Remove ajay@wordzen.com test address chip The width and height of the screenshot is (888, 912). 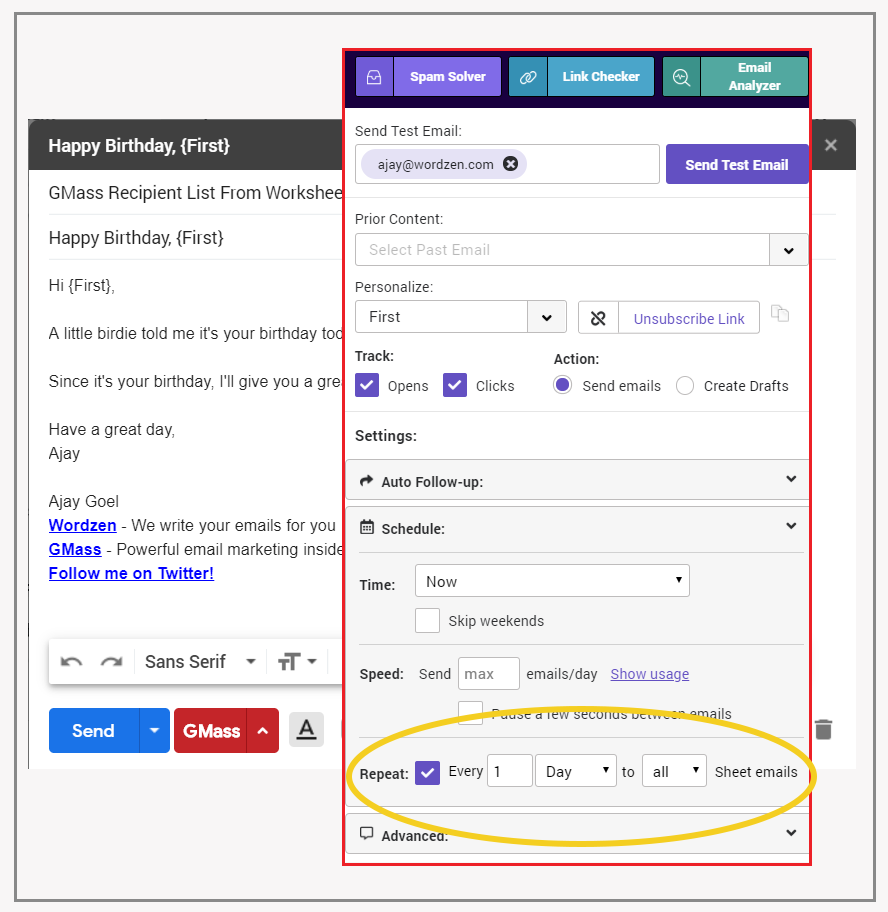coord(511,164)
